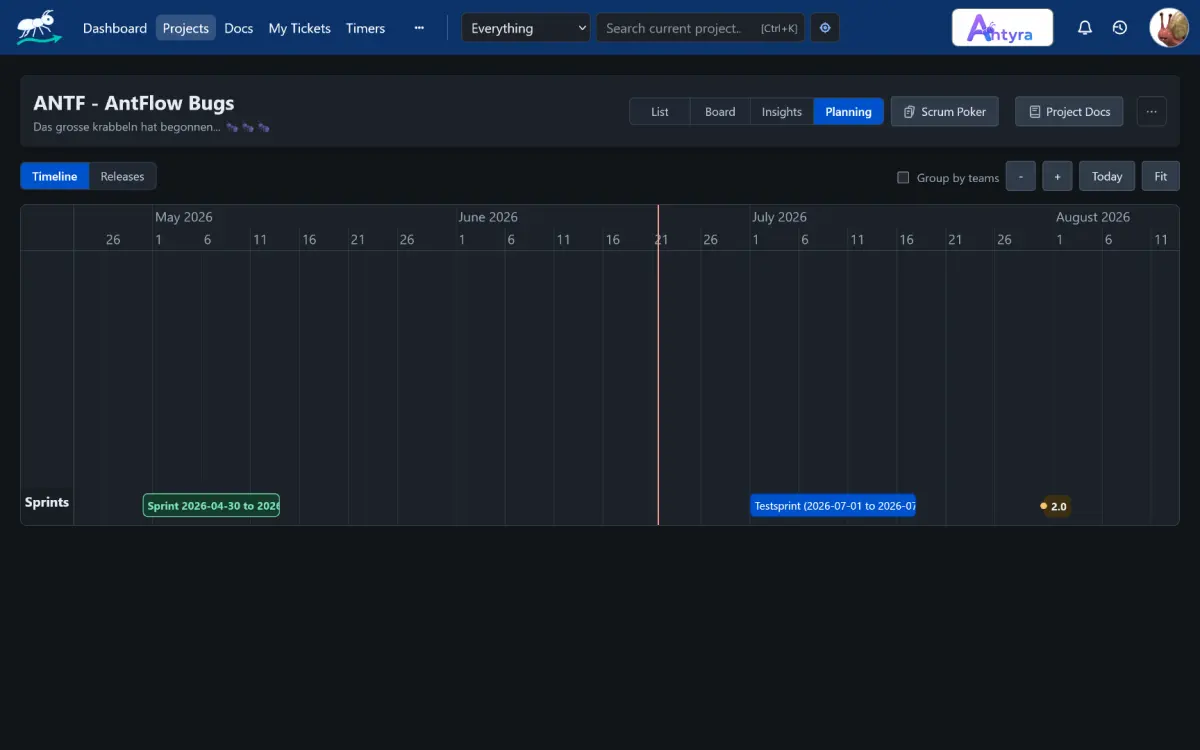This screenshot has width=1200, height=750.
Task: Open the project options ellipsis button
Action: (1151, 112)
